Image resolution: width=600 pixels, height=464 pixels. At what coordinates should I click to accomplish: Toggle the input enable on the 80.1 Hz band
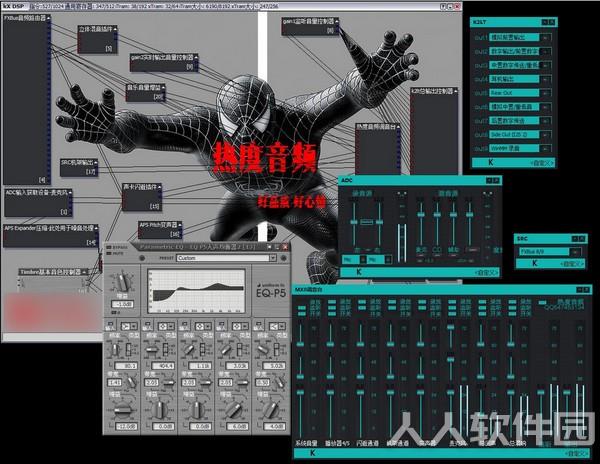click(x=110, y=326)
